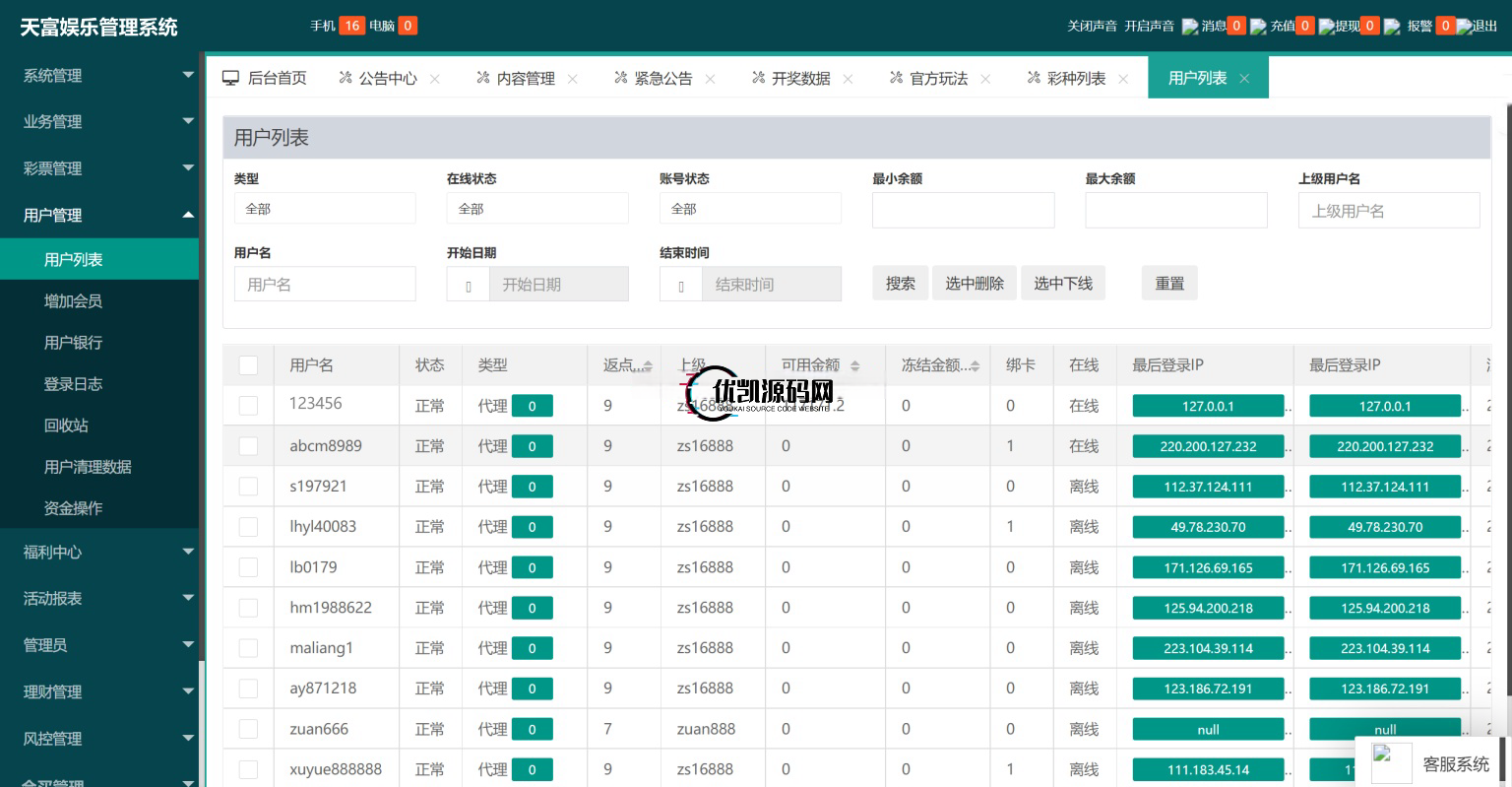The image size is (1512, 787).
Task: Toggle the select-all checkbox in table header
Action: tap(248, 365)
